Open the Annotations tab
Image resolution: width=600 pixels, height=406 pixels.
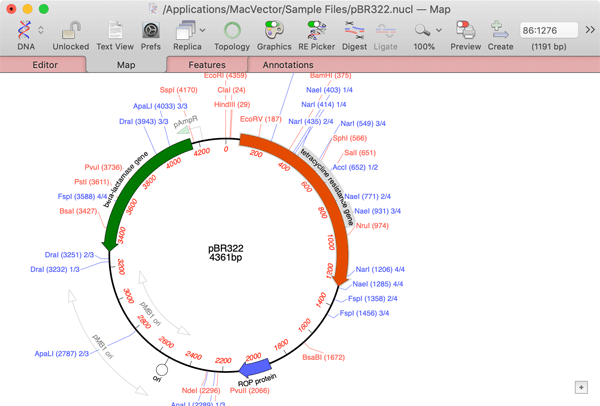pyautogui.click(x=288, y=65)
